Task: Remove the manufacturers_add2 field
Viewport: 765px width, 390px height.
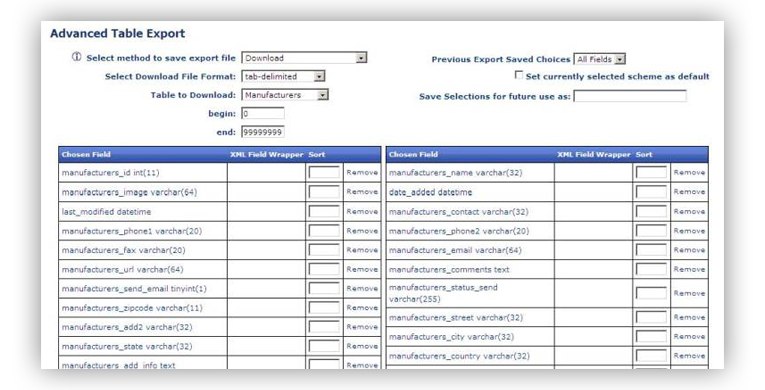Action: click(362, 327)
